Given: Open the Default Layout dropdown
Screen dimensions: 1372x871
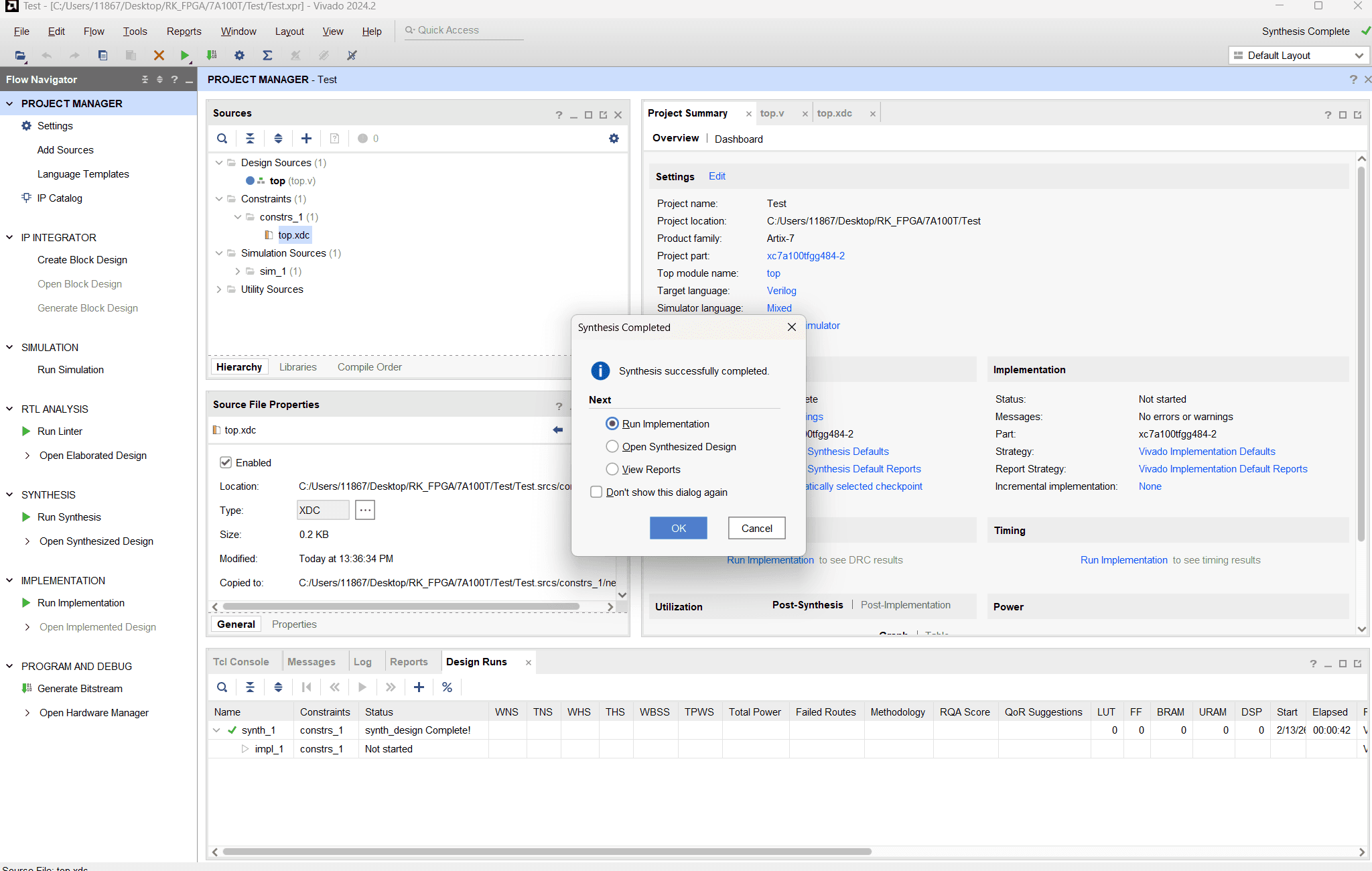Looking at the screenshot, I should coord(1298,56).
